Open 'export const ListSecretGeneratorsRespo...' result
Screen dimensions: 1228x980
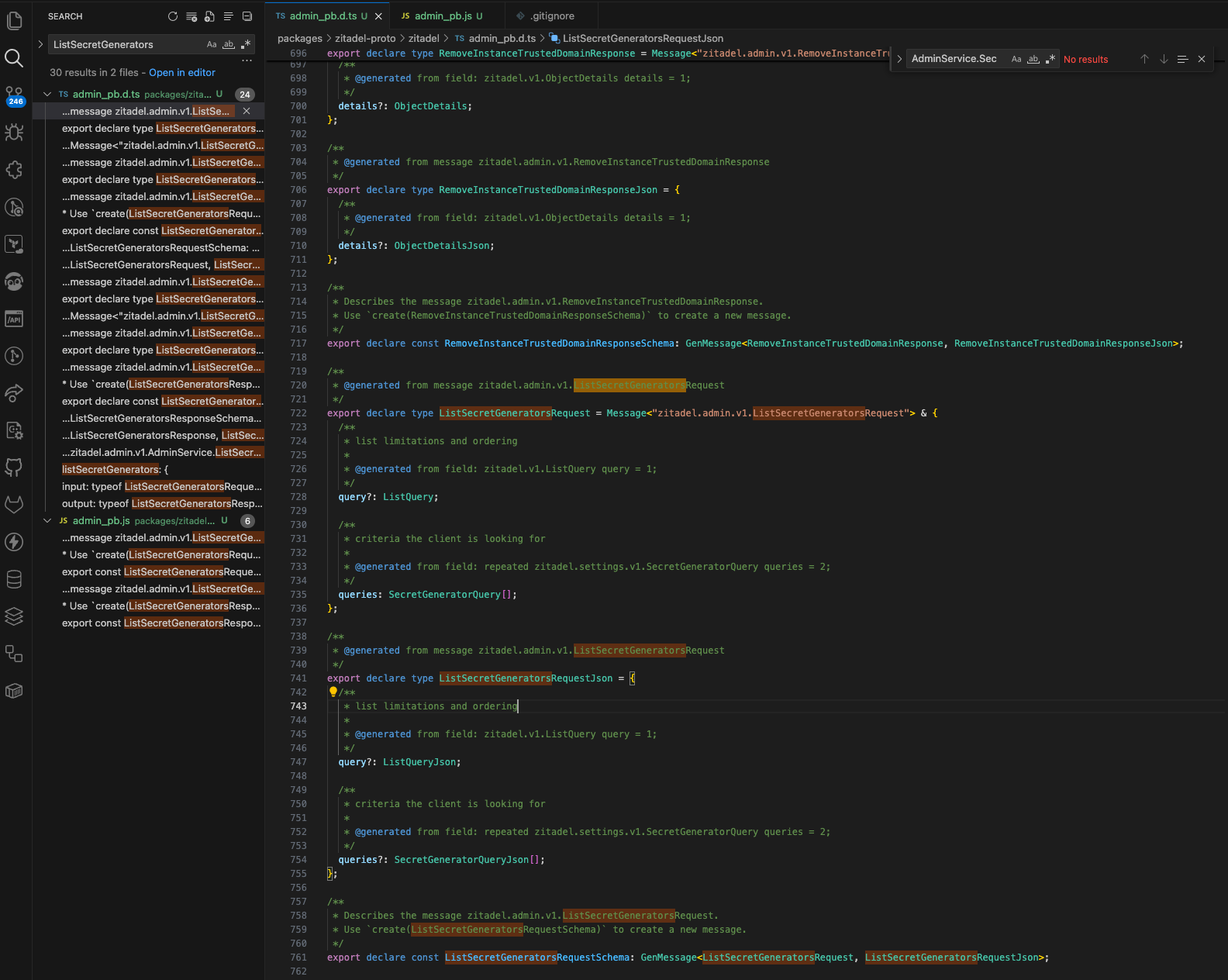click(x=148, y=623)
